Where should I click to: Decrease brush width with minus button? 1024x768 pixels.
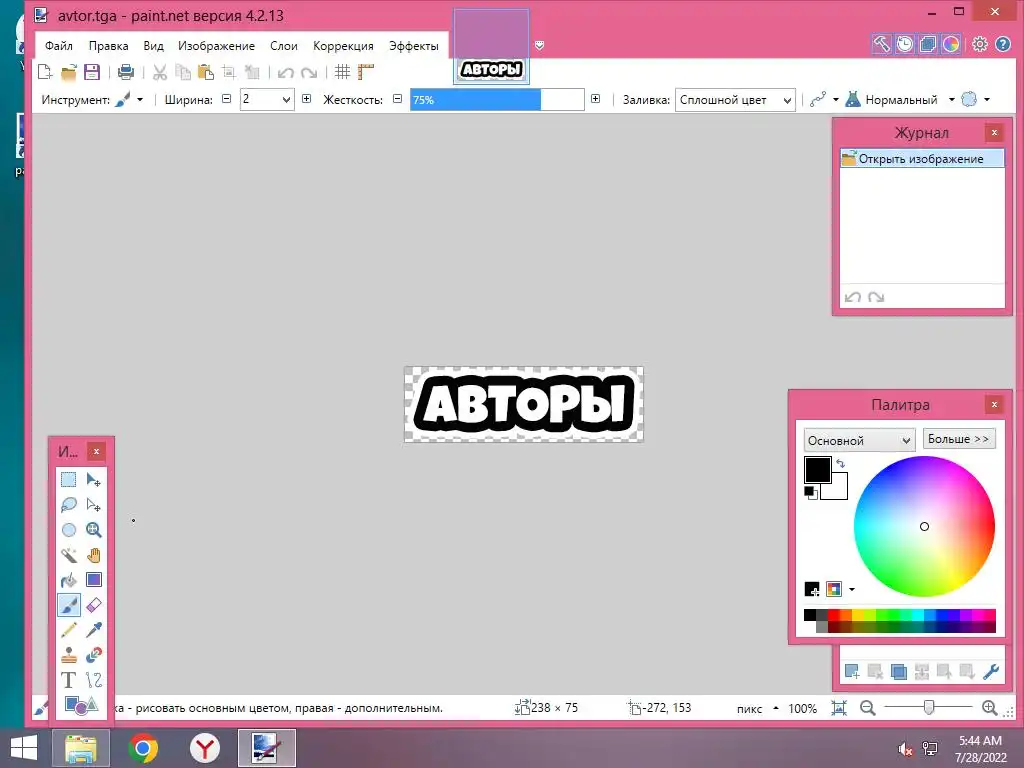[x=227, y=99]
